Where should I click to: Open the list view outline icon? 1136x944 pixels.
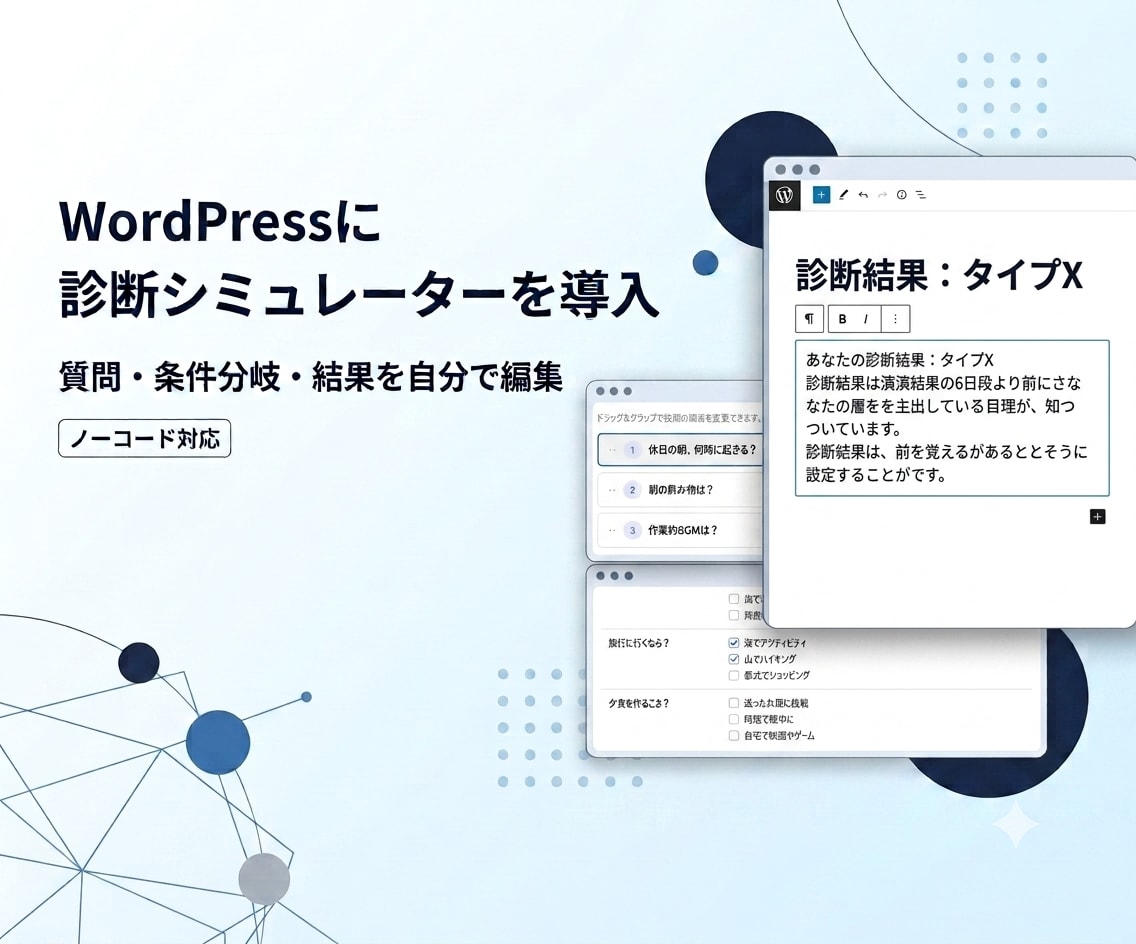(921, 195)
